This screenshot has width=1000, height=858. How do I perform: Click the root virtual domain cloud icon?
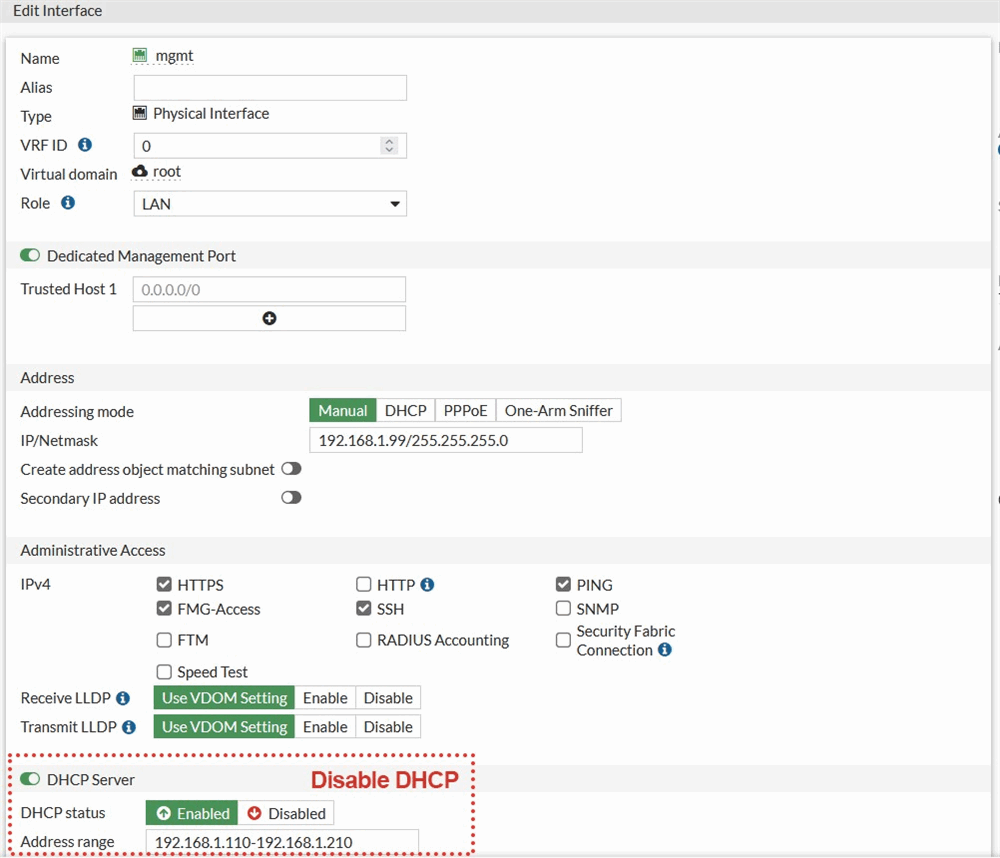[x=140, y=172]
